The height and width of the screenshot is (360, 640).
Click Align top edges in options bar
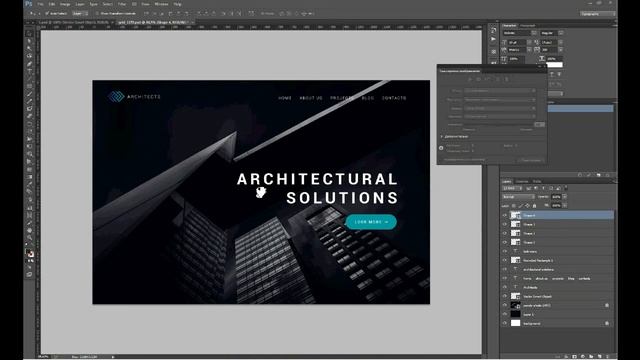[147, 13]
